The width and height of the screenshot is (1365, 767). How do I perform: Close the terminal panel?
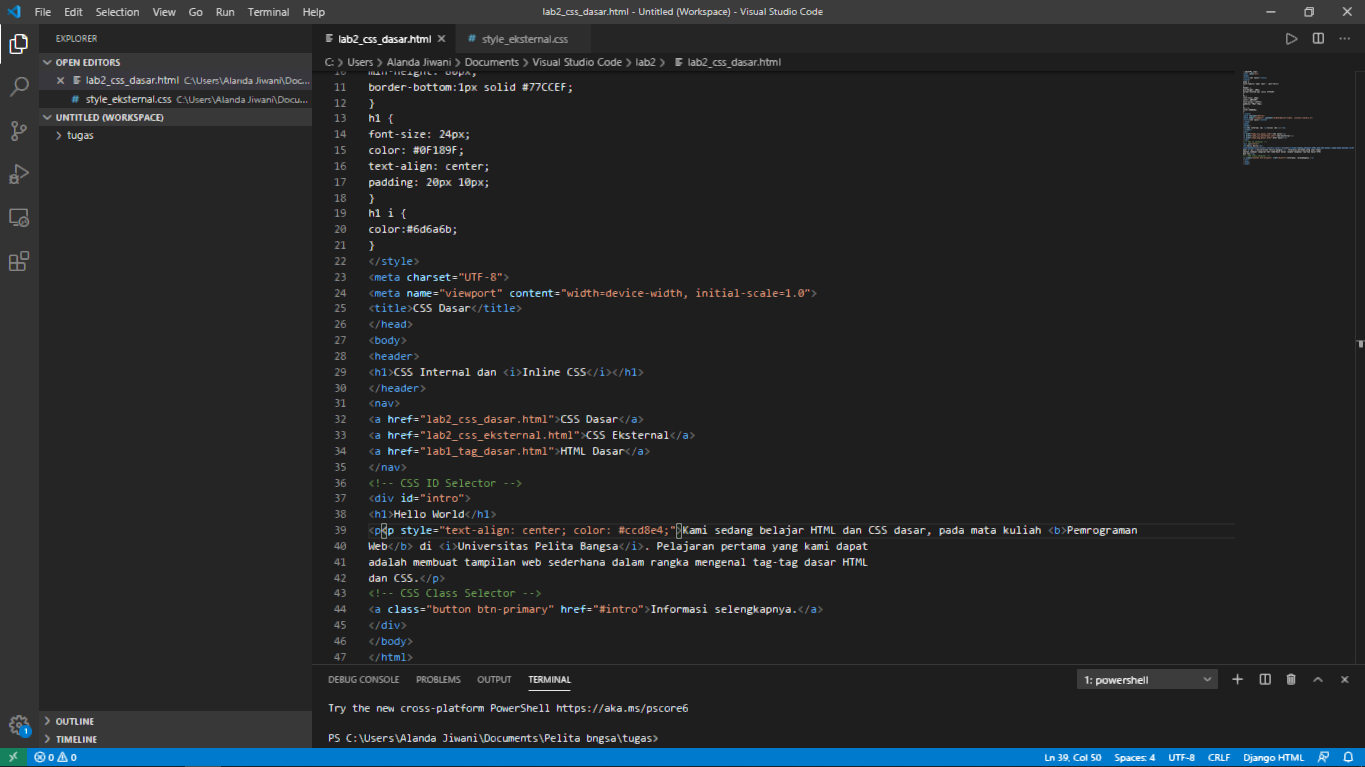tap(1345, 679)
